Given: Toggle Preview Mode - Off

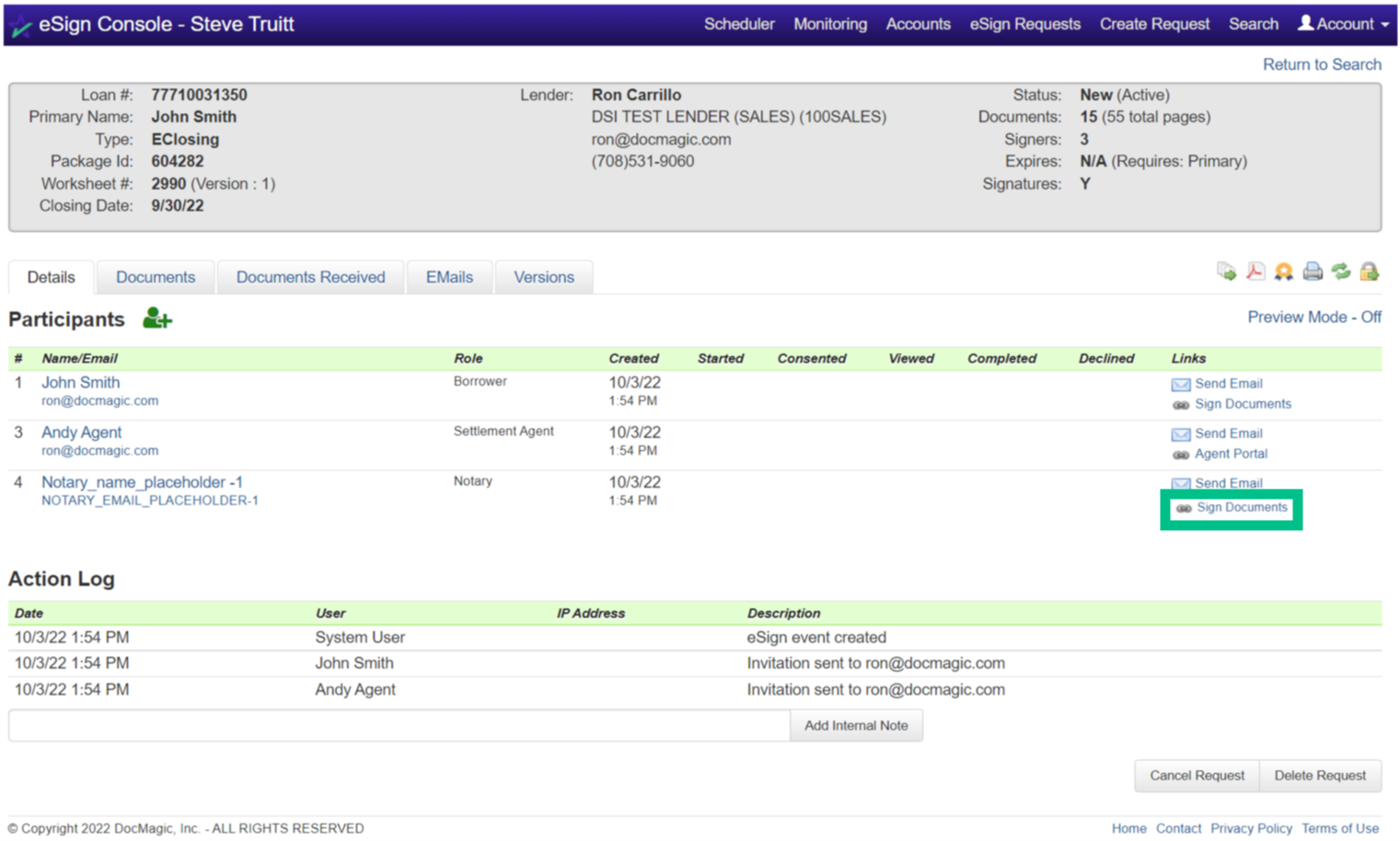Looking at the screenshot, I should pos(1314,317).
